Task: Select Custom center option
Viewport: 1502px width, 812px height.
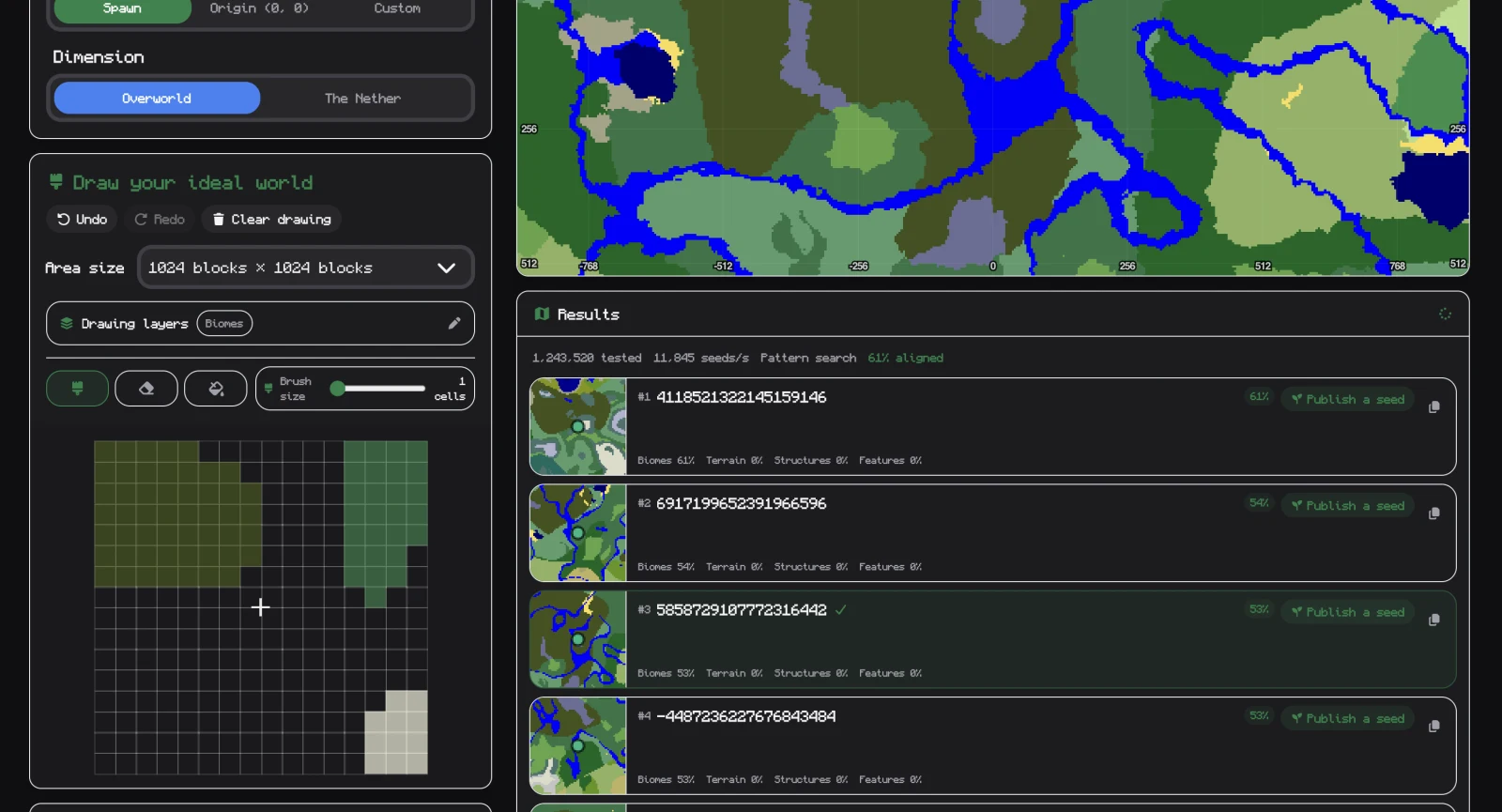Action: tap(397, 8)
